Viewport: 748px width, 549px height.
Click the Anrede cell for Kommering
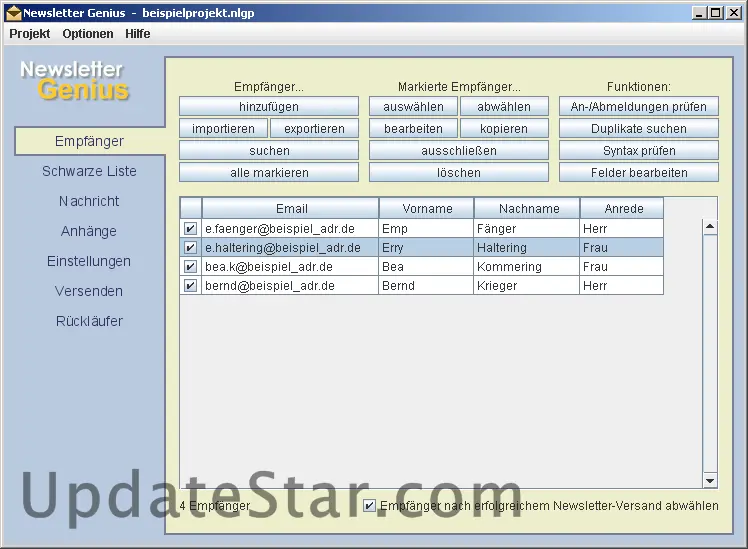(622, 267)
